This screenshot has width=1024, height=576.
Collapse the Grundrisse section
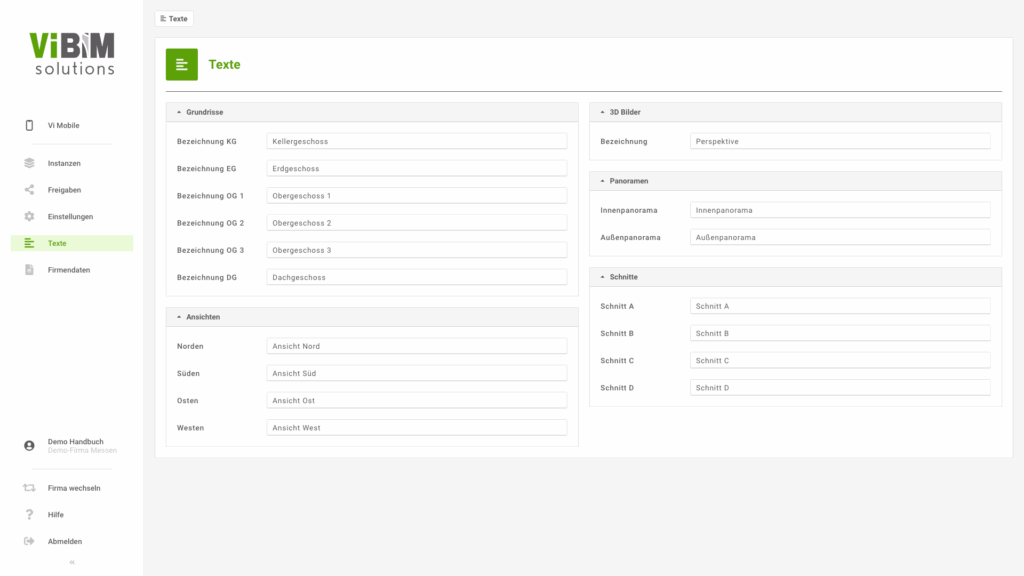pos(179,113)
